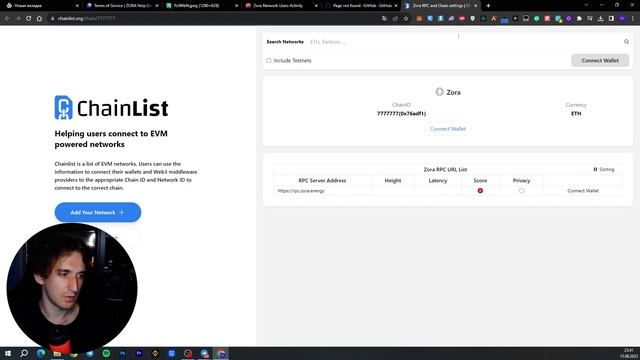
Task: Click the top Connect Wallet button
Action: tap(600, 60)
